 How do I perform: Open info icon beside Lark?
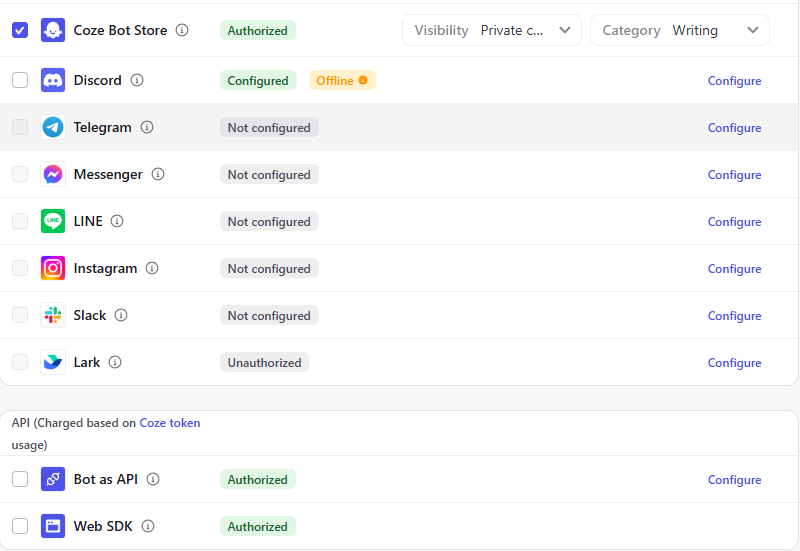click(115, 362)
